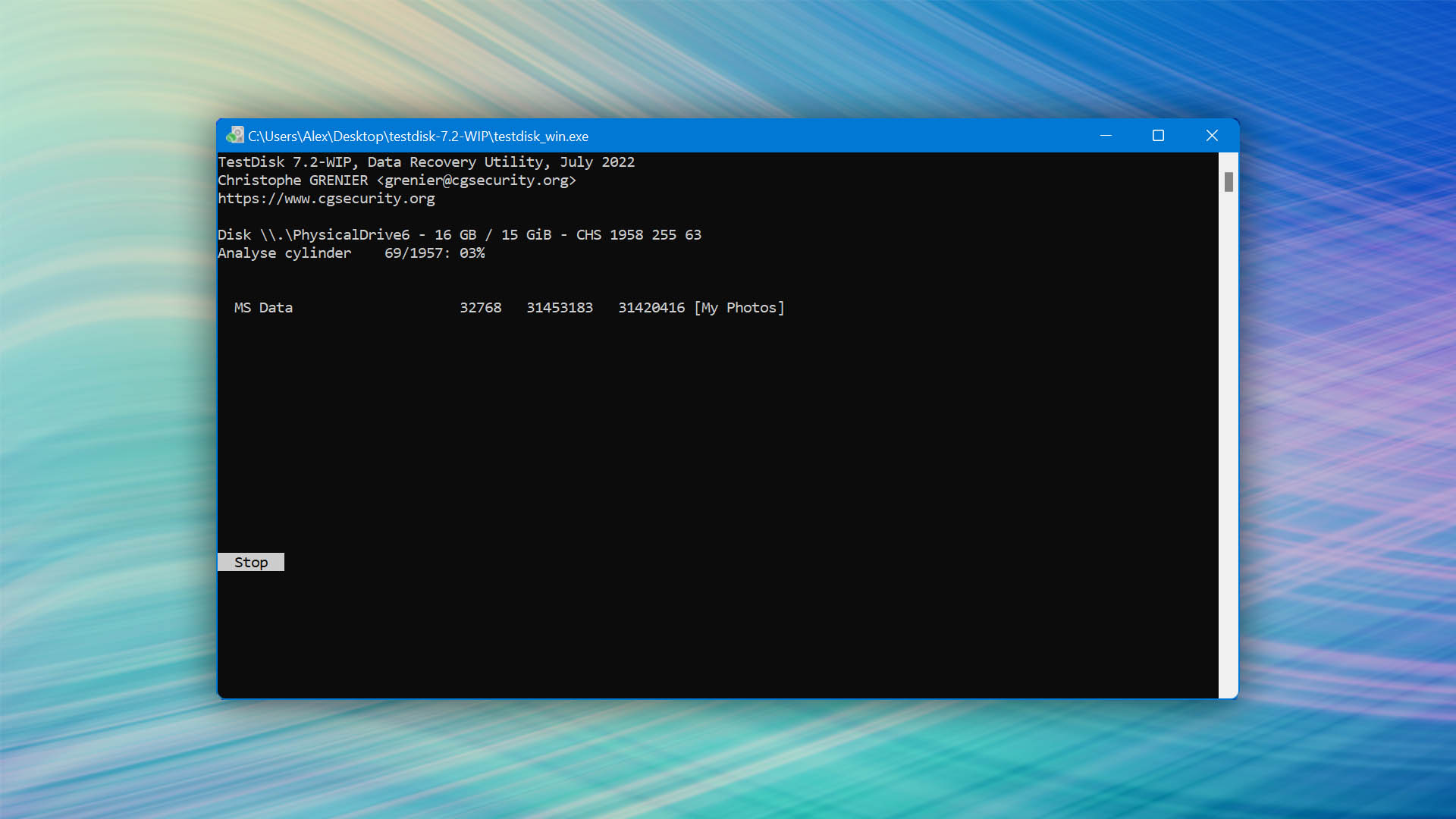Click the window title path text
The width and height of the screenshot is (1456, 819).
[x=418, y=136]
